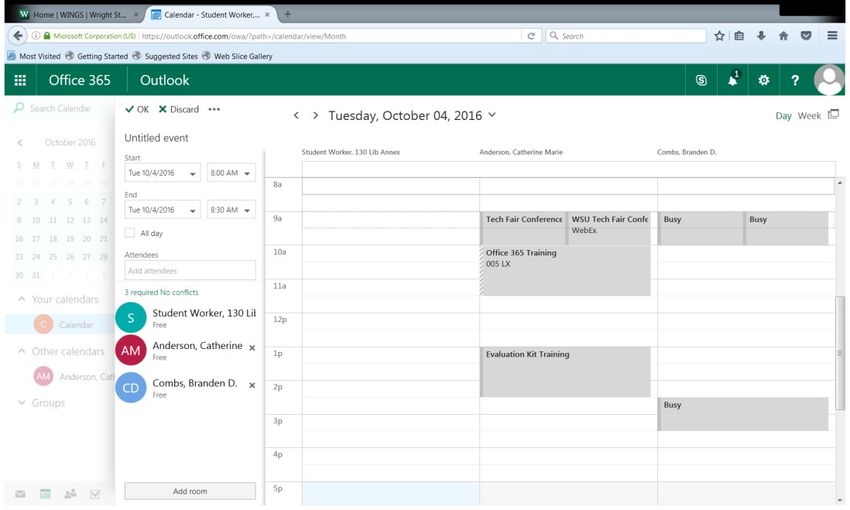This screenshot has height=510, width=850.
Task: Collapse the Your calendars section
Action: tap(22, 299)
